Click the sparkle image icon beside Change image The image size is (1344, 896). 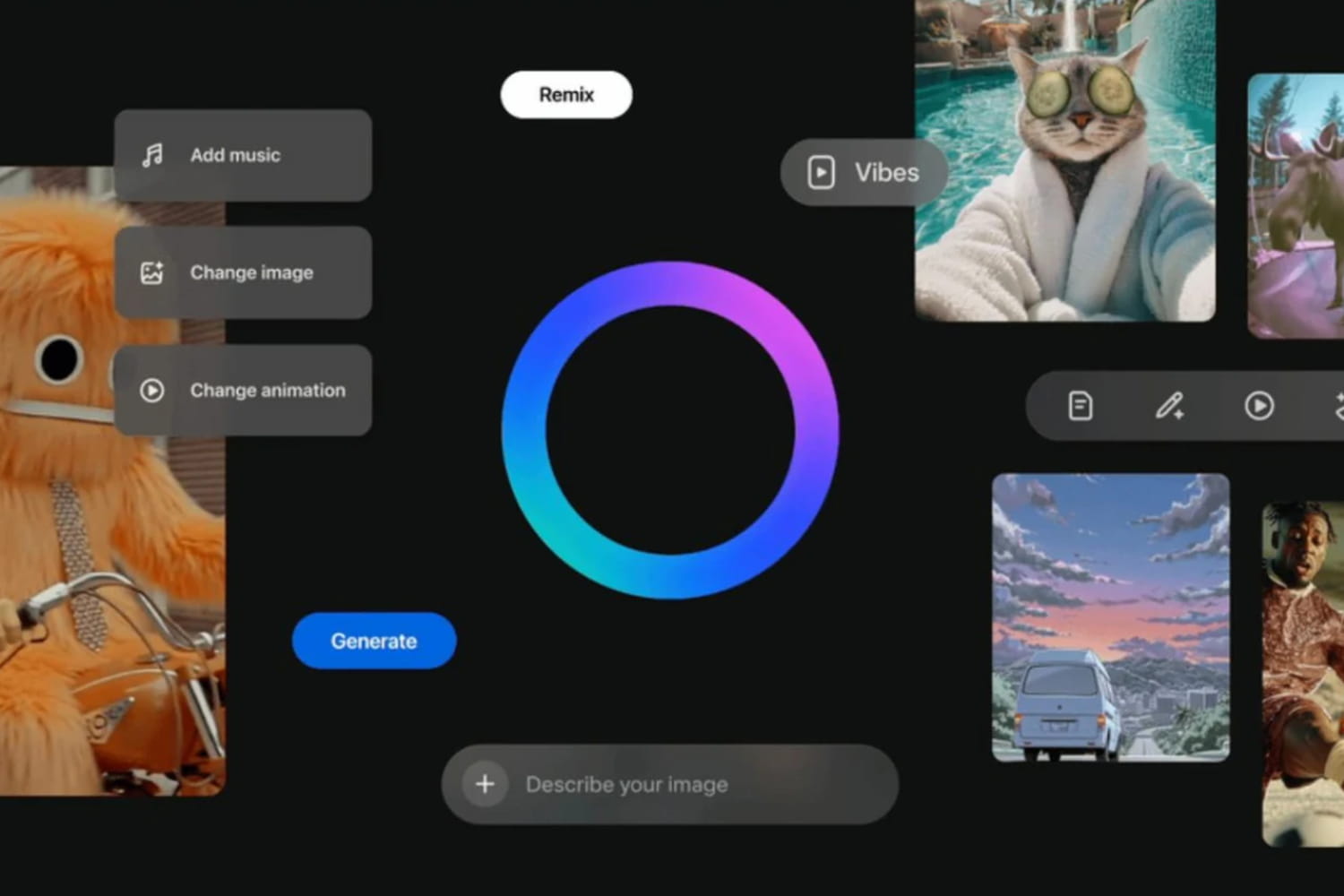point(152,272)
